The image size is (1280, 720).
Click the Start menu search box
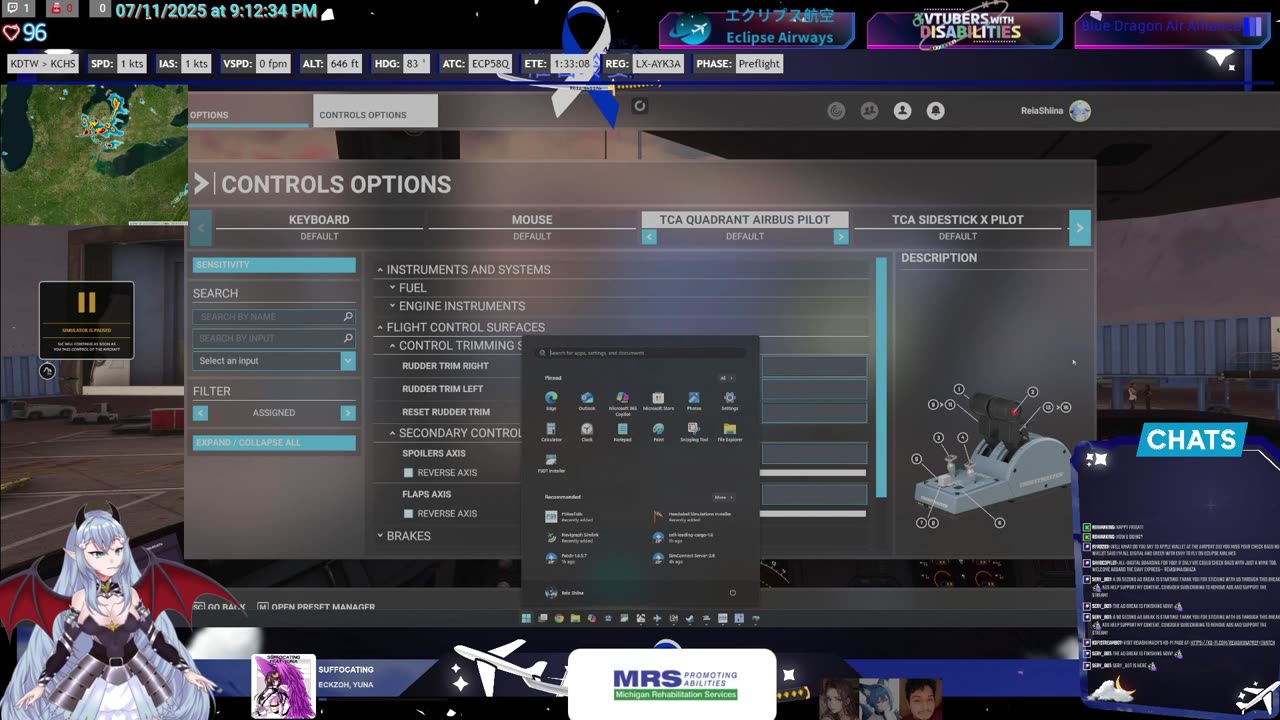640,353
